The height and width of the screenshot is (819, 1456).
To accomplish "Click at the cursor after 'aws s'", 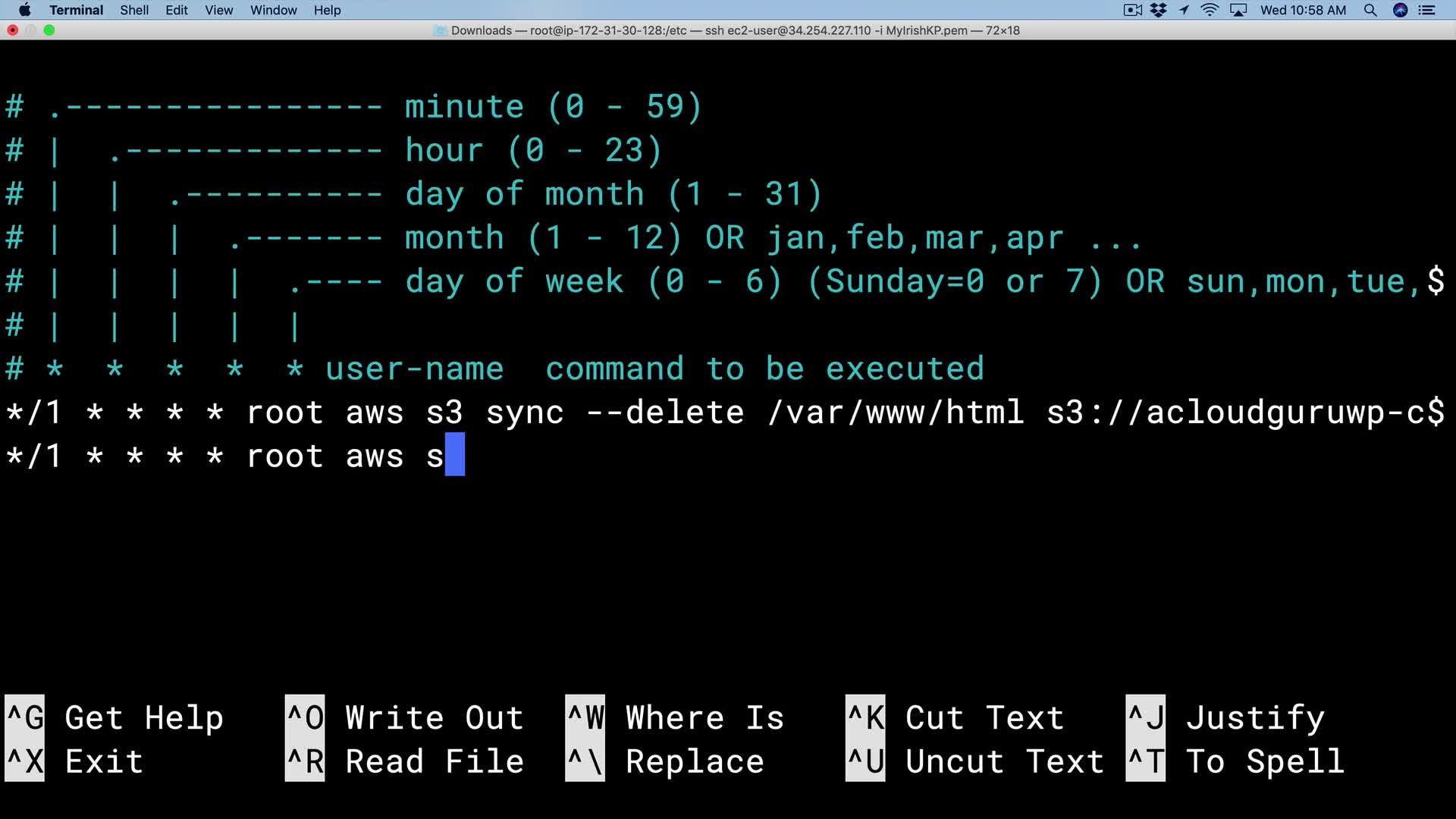I will tap(454, 456).
